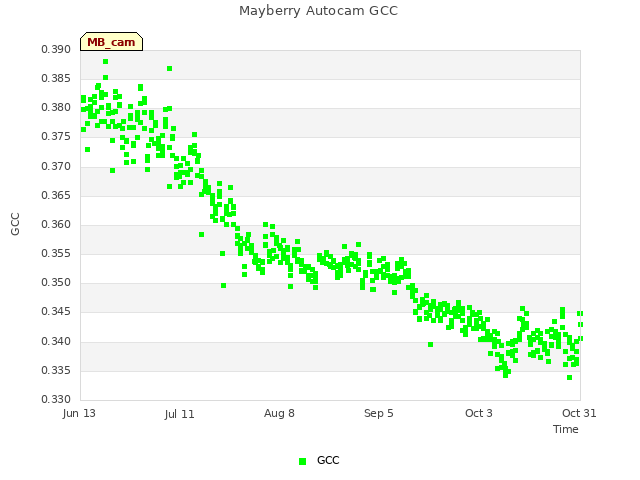Click the Oct 3 x-axis label
This screenshot has height=480, width=640.
tap(479, 413)
